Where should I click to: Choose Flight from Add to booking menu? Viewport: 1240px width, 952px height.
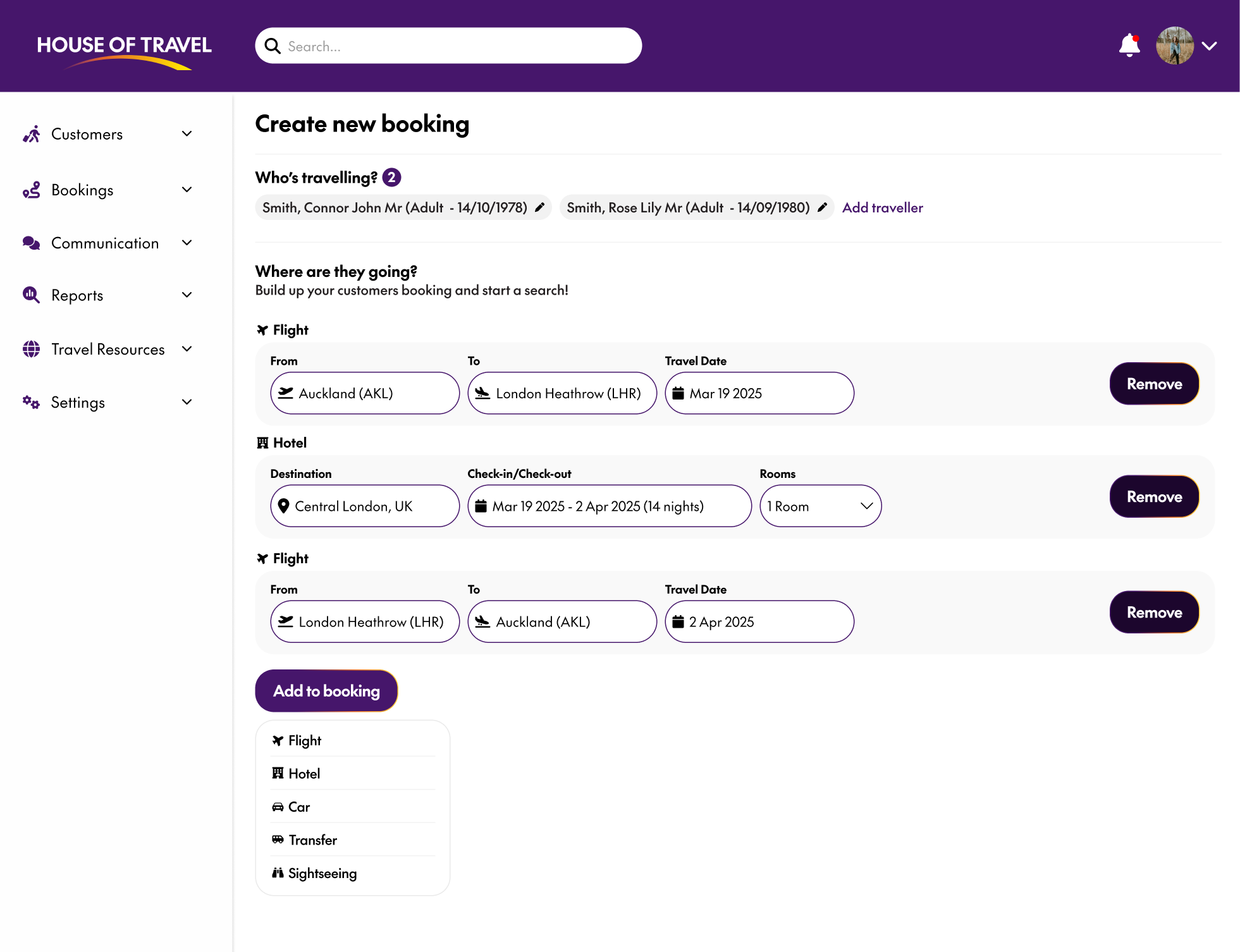coord(353,740)
